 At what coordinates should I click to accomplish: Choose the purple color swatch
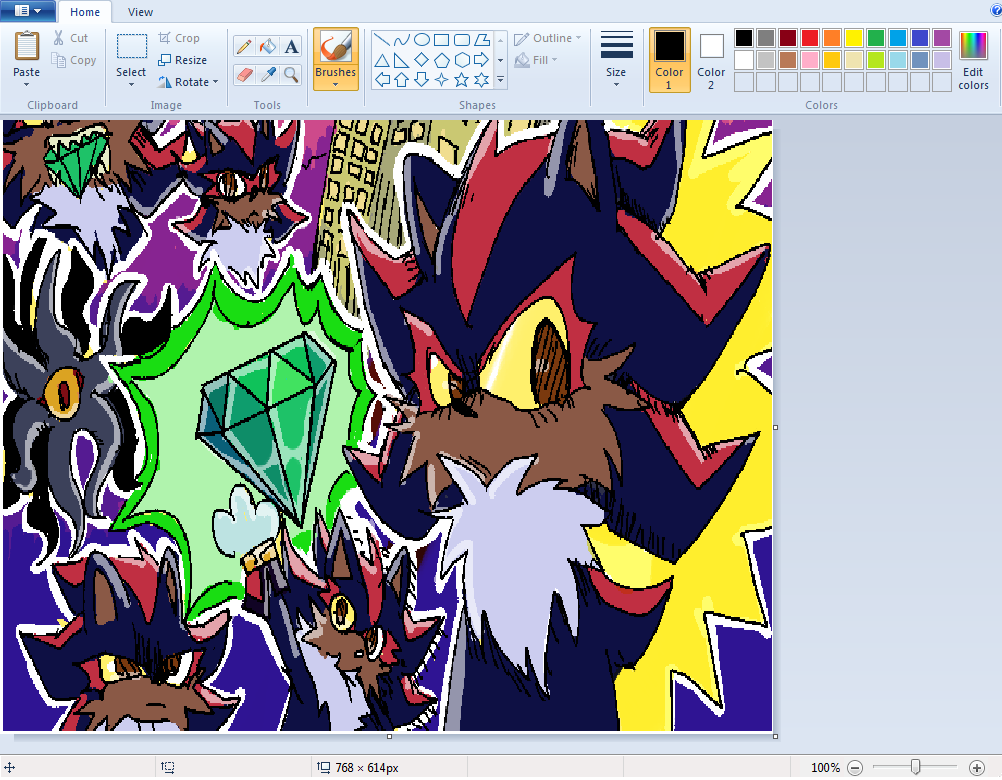pos(942,38)
